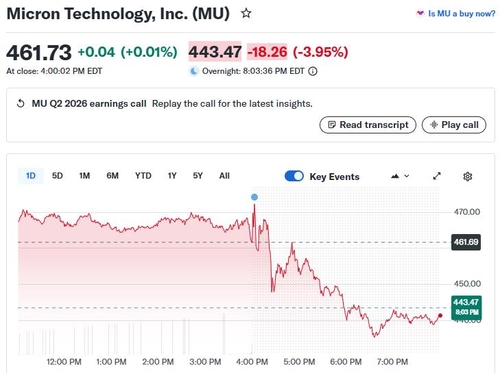Select the 5Y chart range
This screenshot has width=500, height=373.
(198, 176)
